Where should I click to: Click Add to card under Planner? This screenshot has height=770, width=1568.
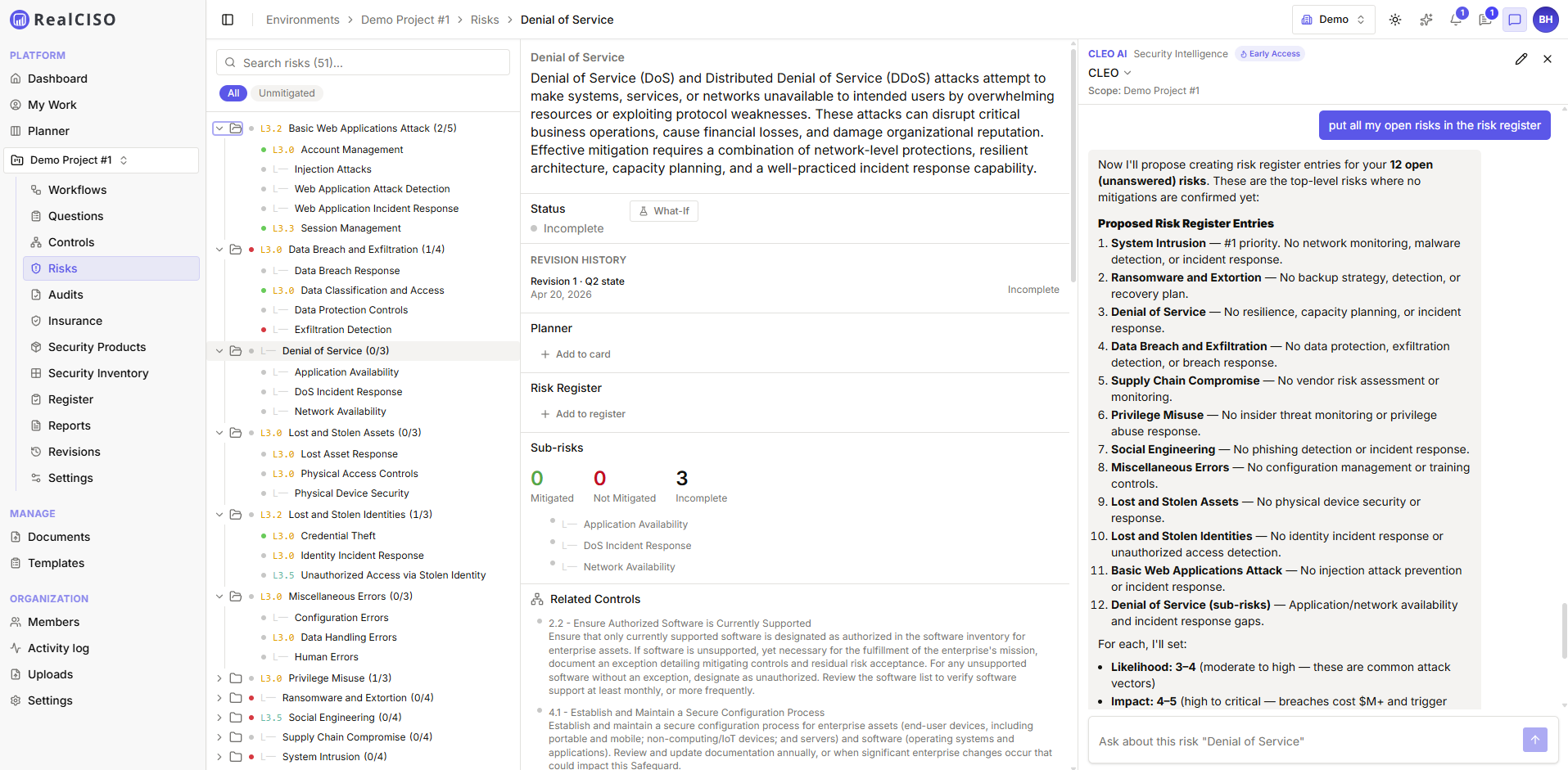coord(576,354)
